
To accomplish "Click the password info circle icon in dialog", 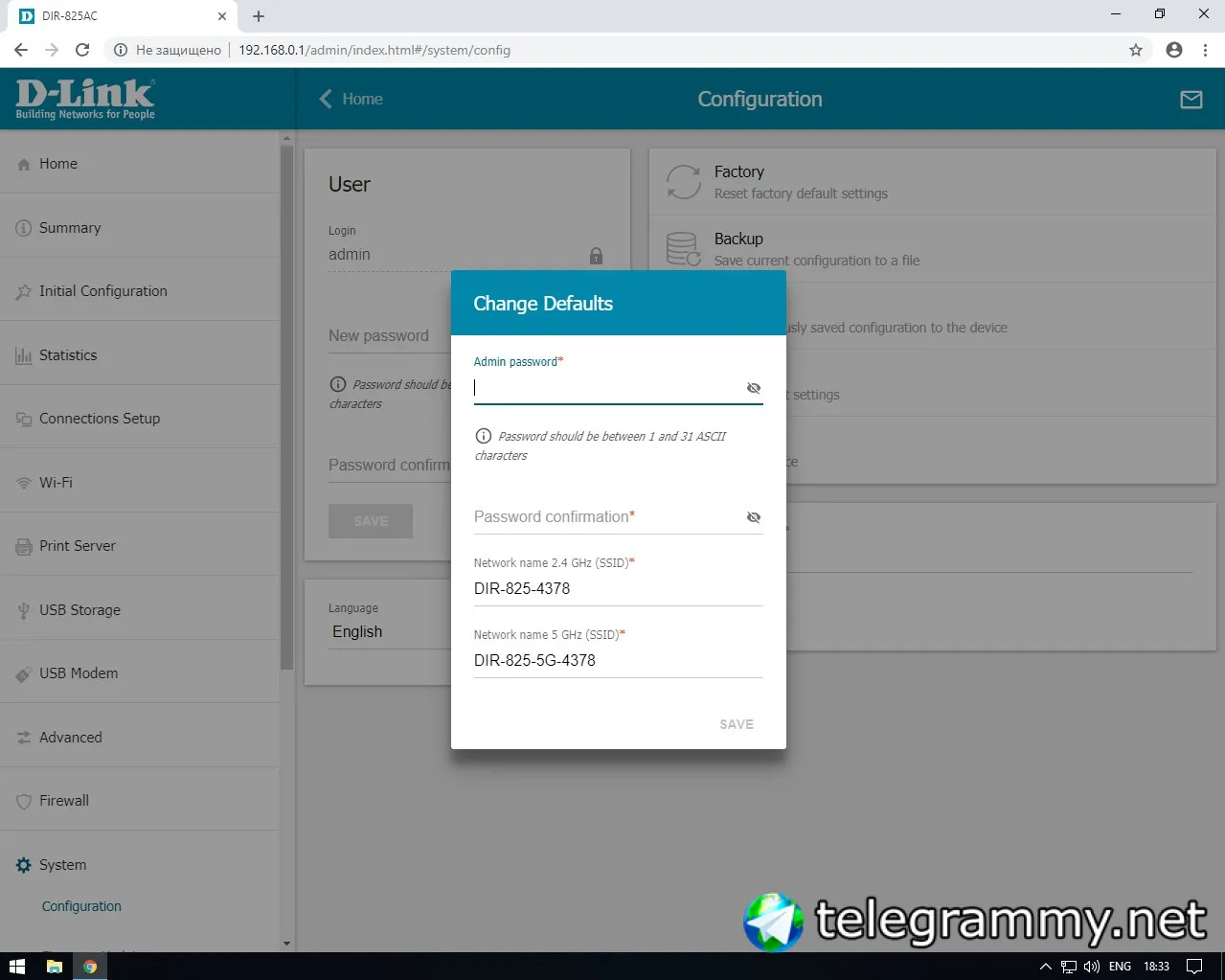I will click(484, 436).
